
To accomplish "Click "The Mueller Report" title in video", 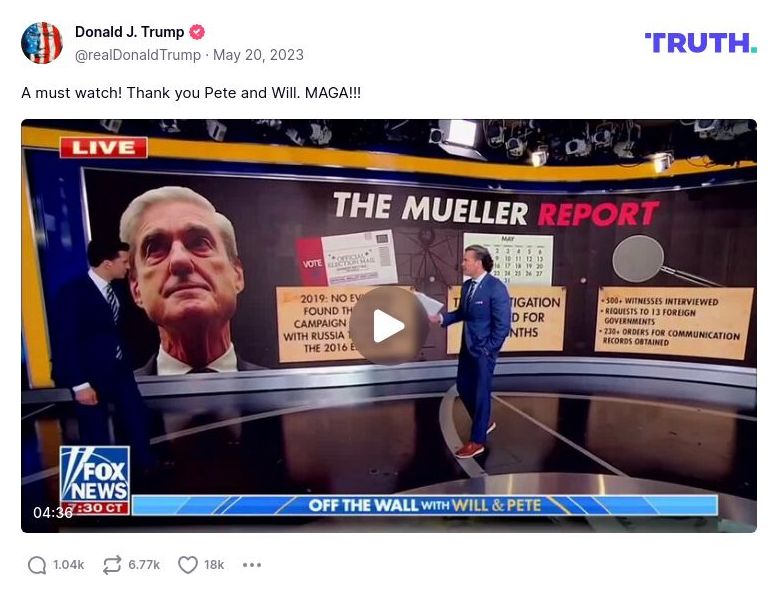I will (x=496, y=209).
